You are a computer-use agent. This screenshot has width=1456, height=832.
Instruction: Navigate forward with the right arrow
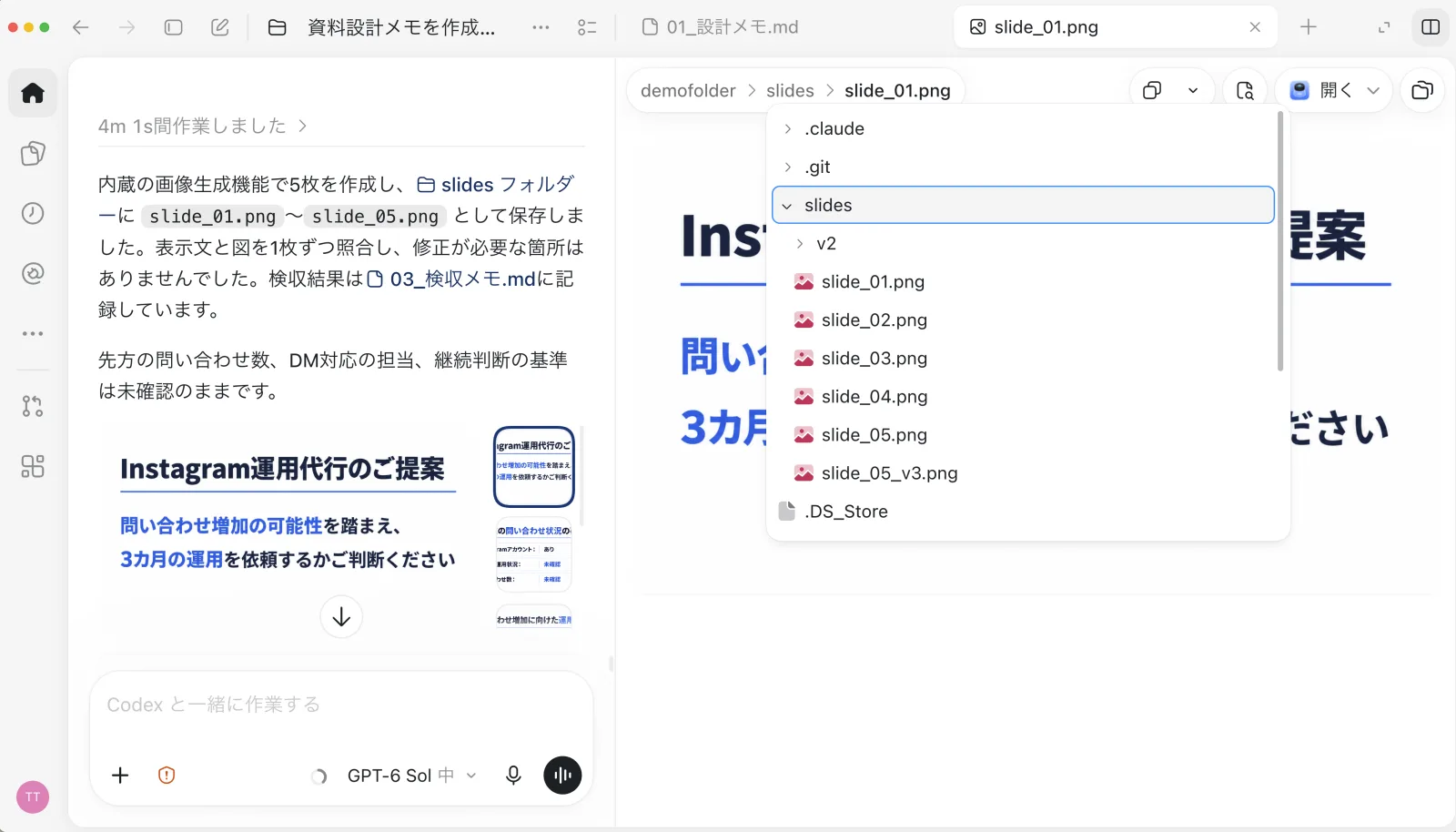127,27
